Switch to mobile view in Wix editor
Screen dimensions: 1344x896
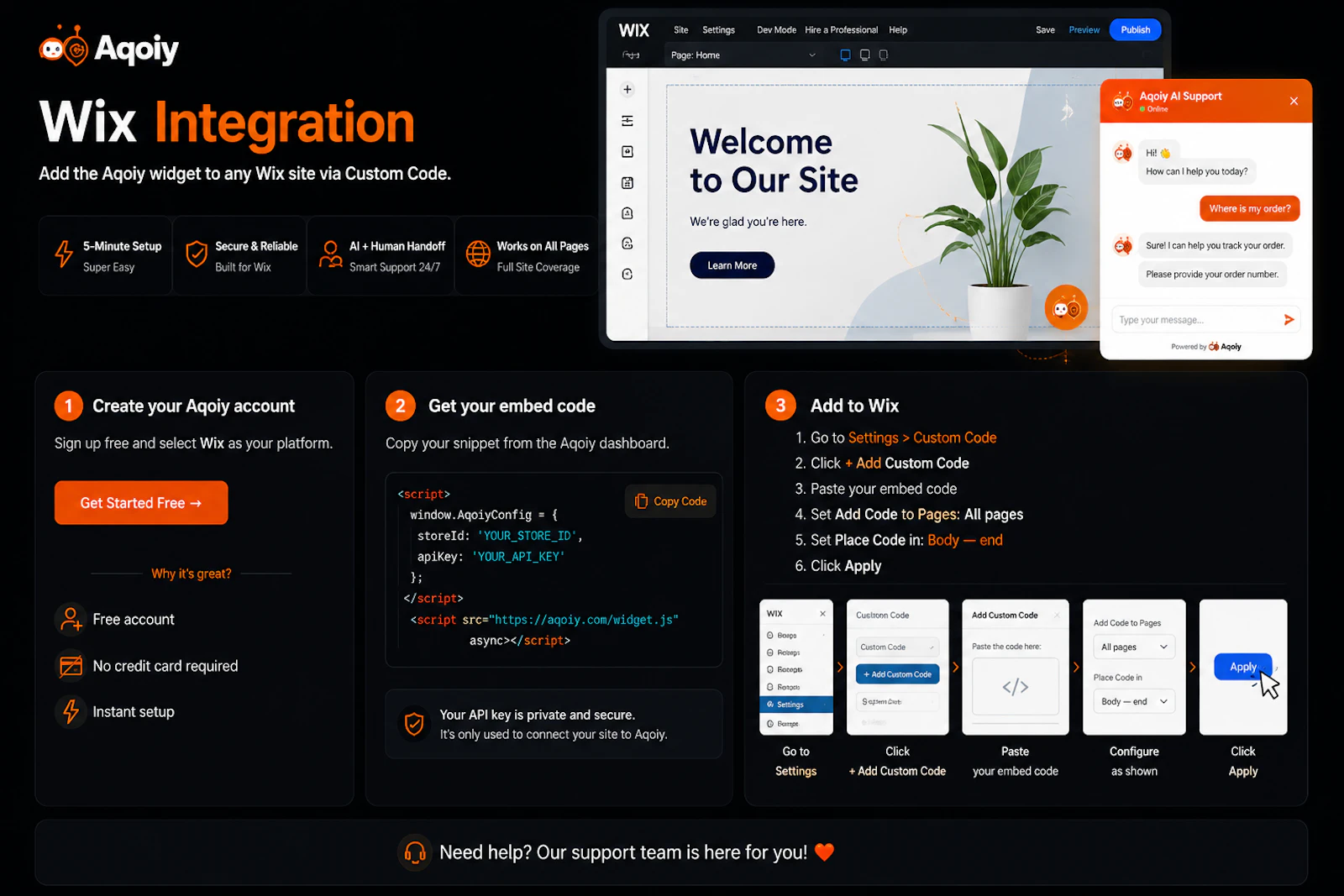click(883, 55)
